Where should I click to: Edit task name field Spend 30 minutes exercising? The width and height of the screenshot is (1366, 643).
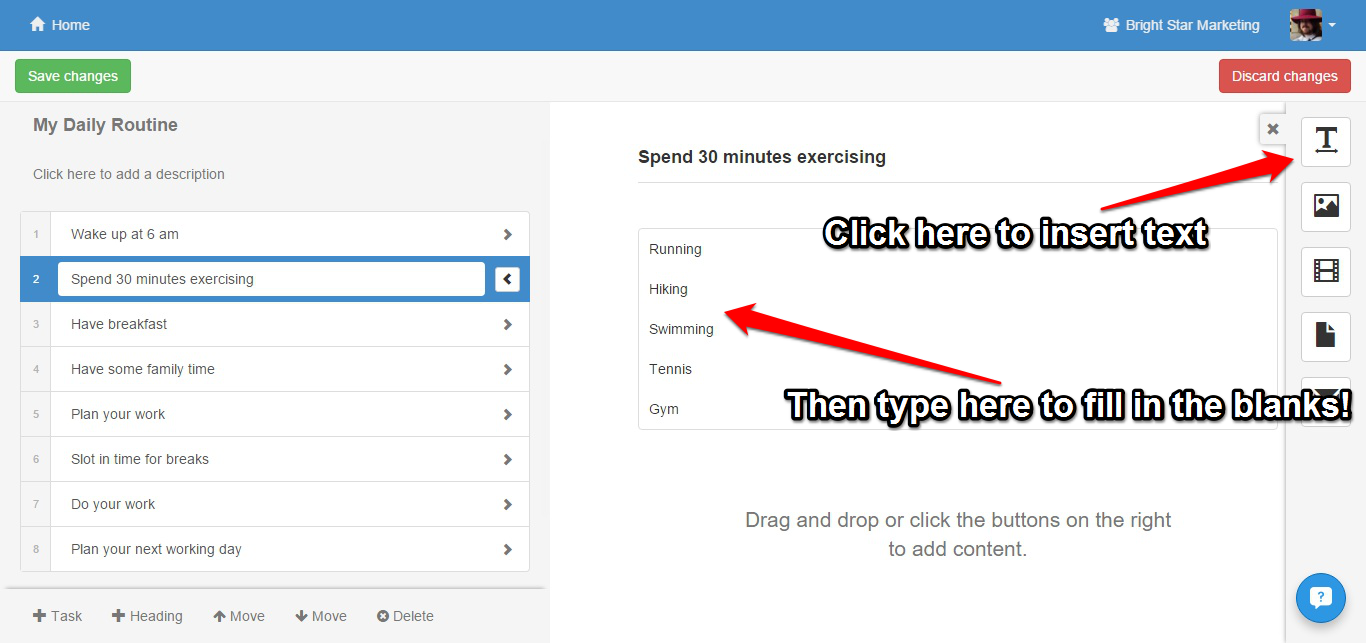point(271,279)
